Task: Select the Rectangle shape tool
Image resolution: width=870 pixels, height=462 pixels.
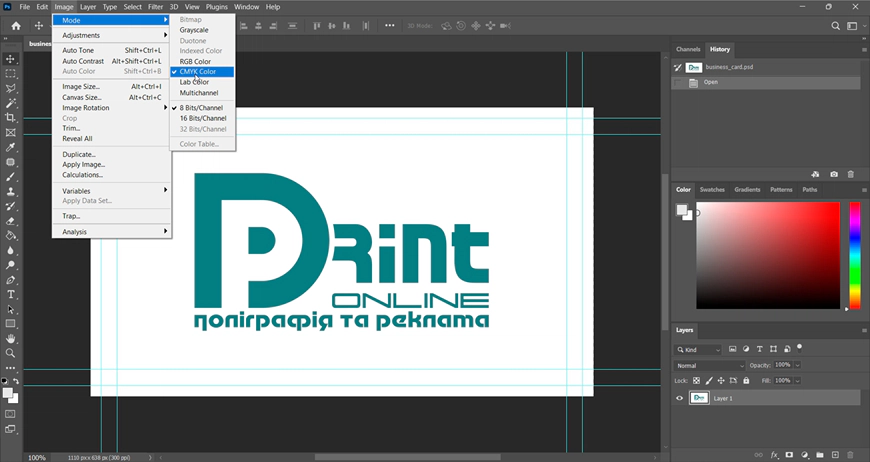Action: pyautogui.click(x=10, y=324)
